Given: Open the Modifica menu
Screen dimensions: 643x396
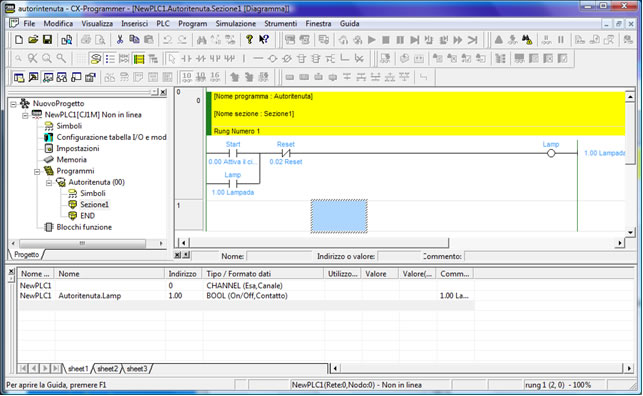Looking at the screenshot, I should click(58, 24).
